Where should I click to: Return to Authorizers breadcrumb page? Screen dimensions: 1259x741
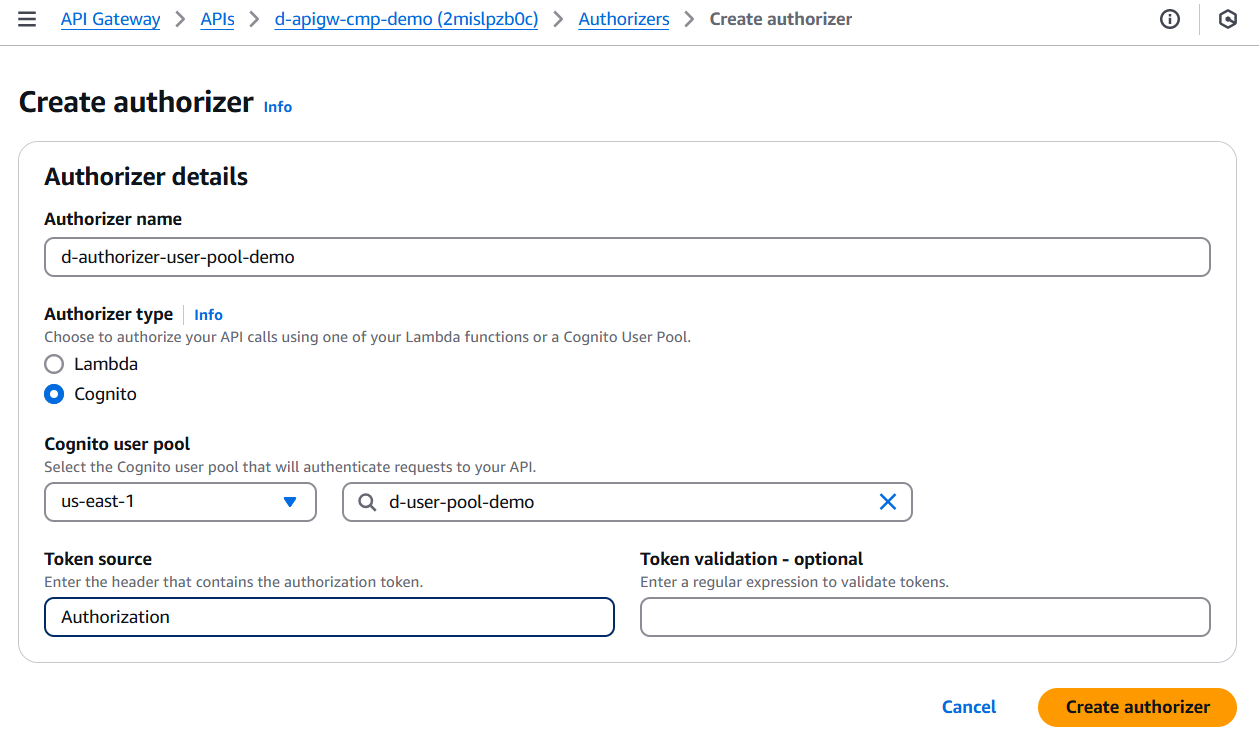[624, 19]
